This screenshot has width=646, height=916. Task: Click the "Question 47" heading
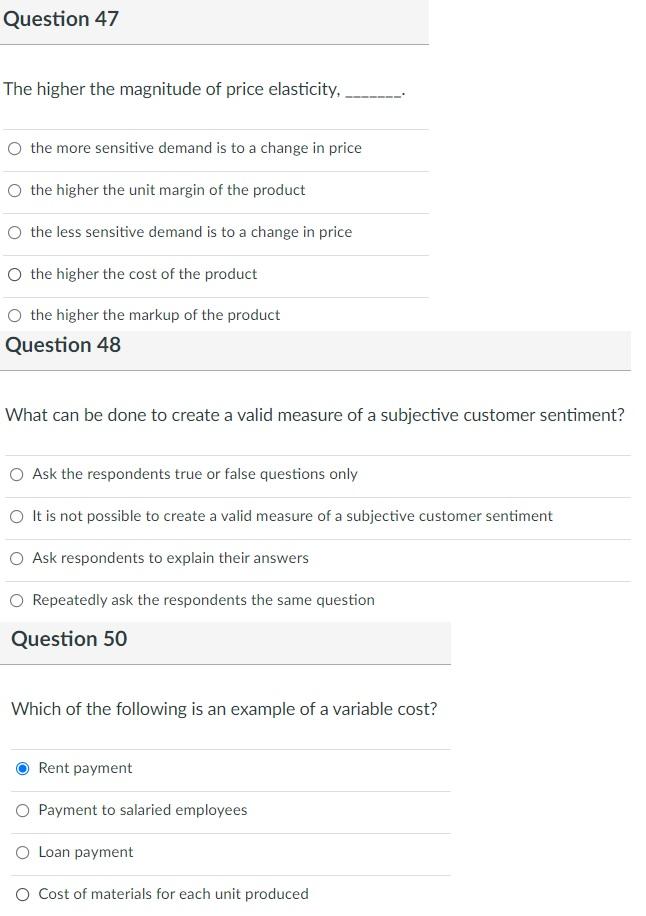tap(61, 18)
